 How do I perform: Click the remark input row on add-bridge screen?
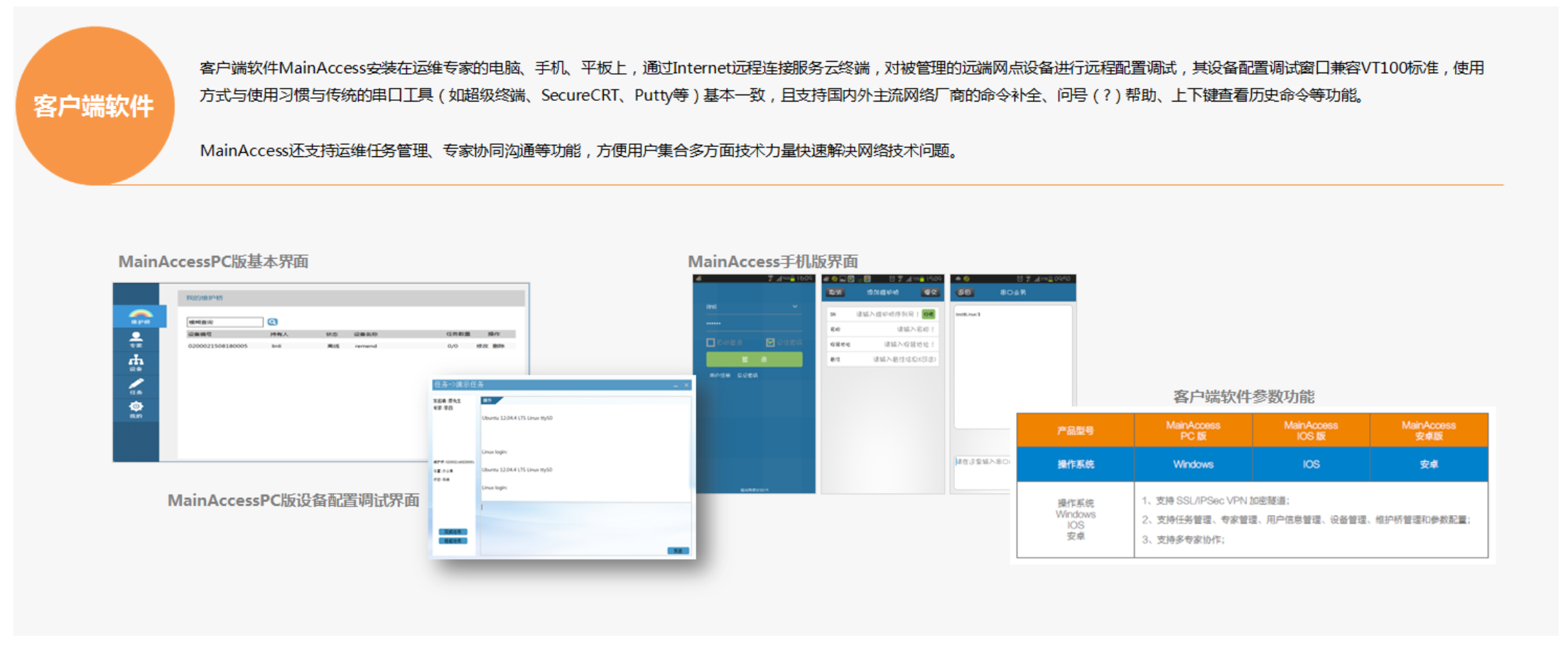(x=882, y=359)
